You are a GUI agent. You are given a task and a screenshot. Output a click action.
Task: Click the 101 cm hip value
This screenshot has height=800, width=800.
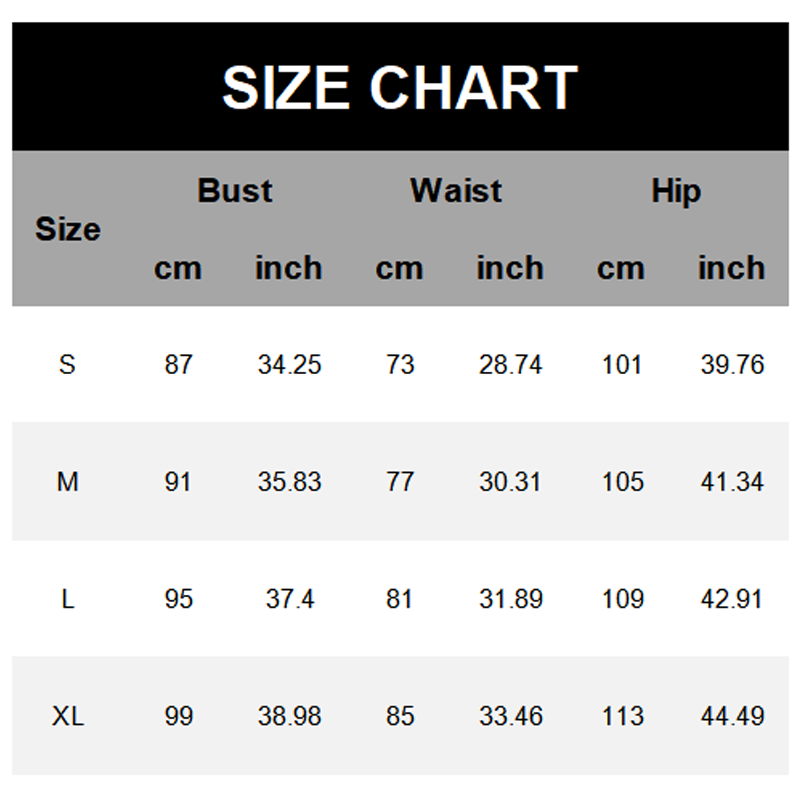pos(622,364)
